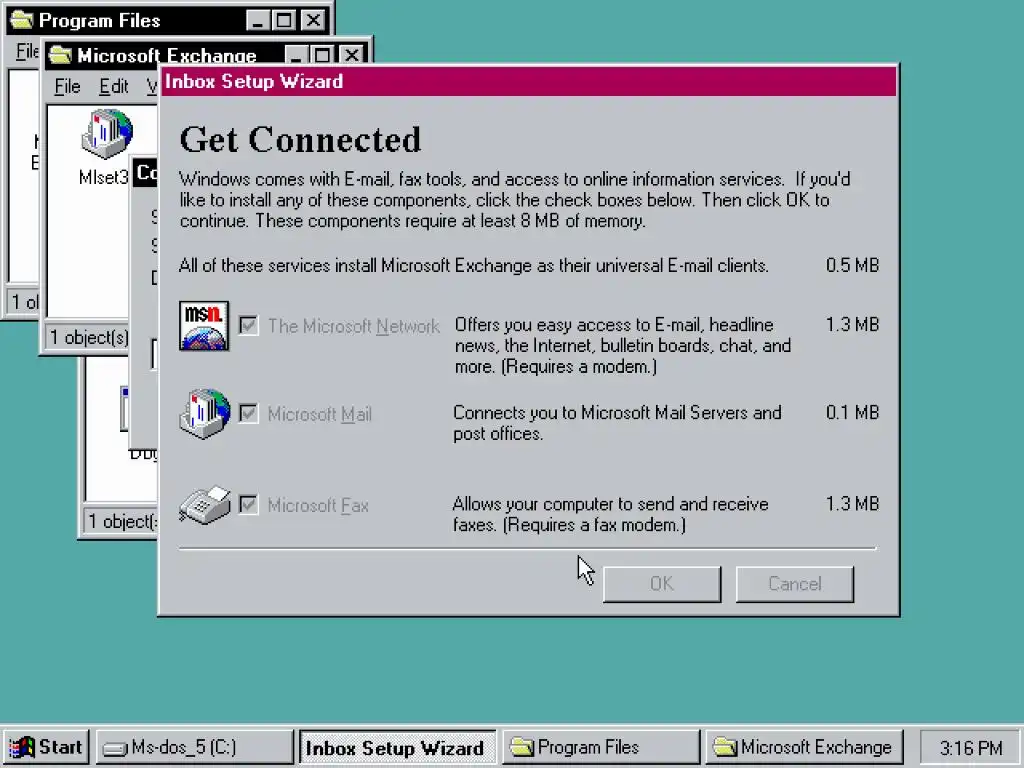Toggle the Microsoft Mail checkbox
Image resolution: width=1024 pixels, height=768 pixels.
point(248,413)
